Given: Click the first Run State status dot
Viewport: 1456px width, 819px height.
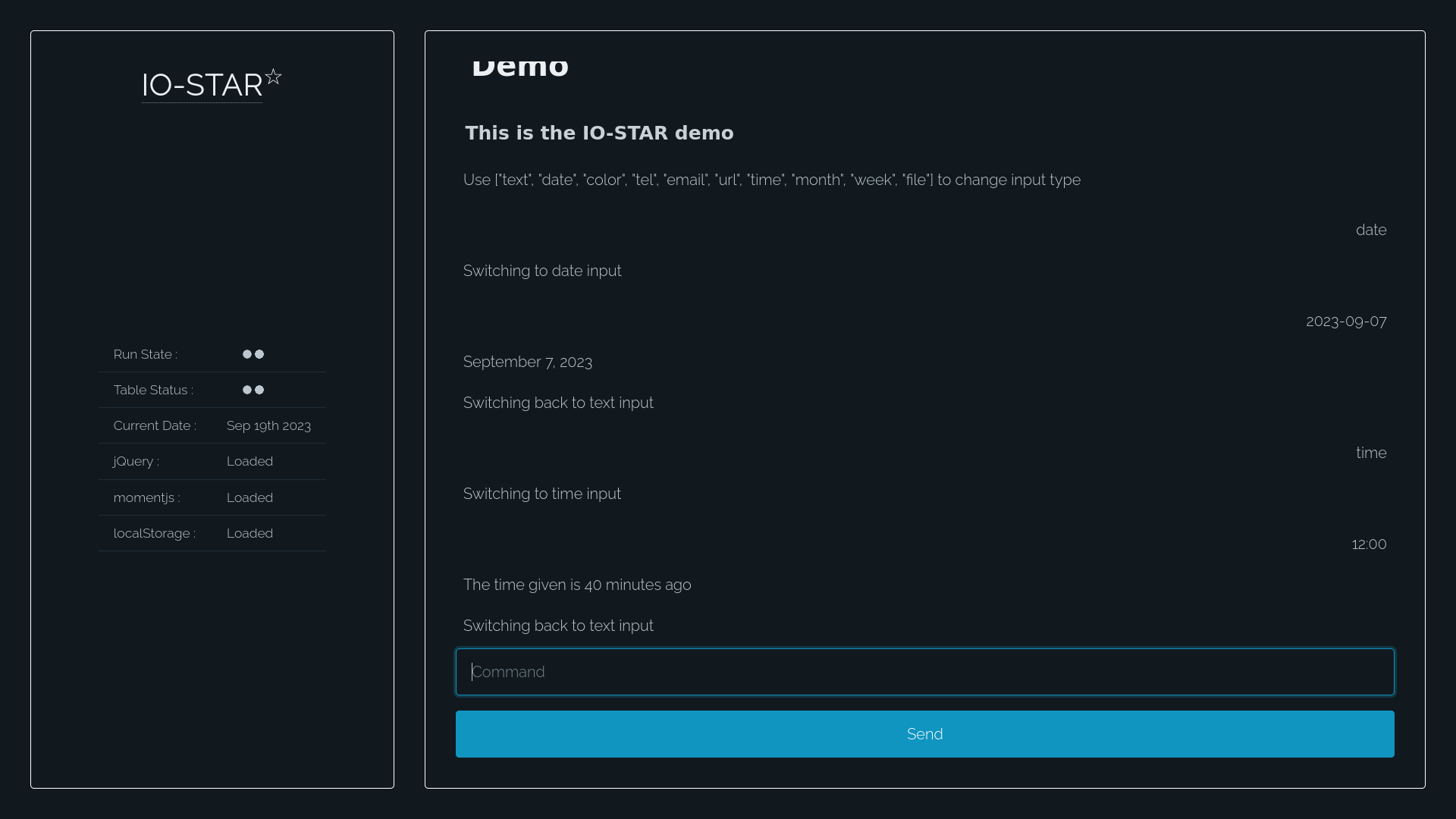Looking at the screenshot, I should [247, 353].
